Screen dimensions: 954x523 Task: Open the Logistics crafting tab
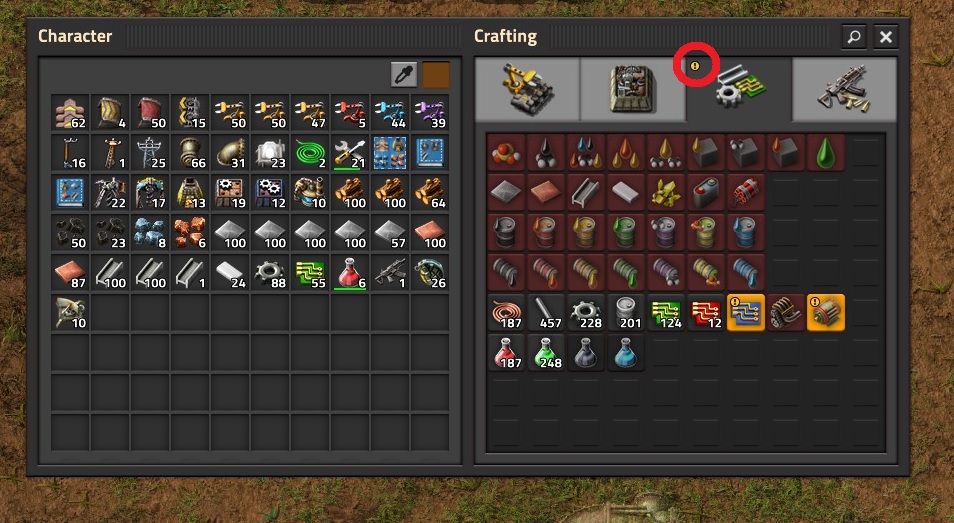[527, 89]
